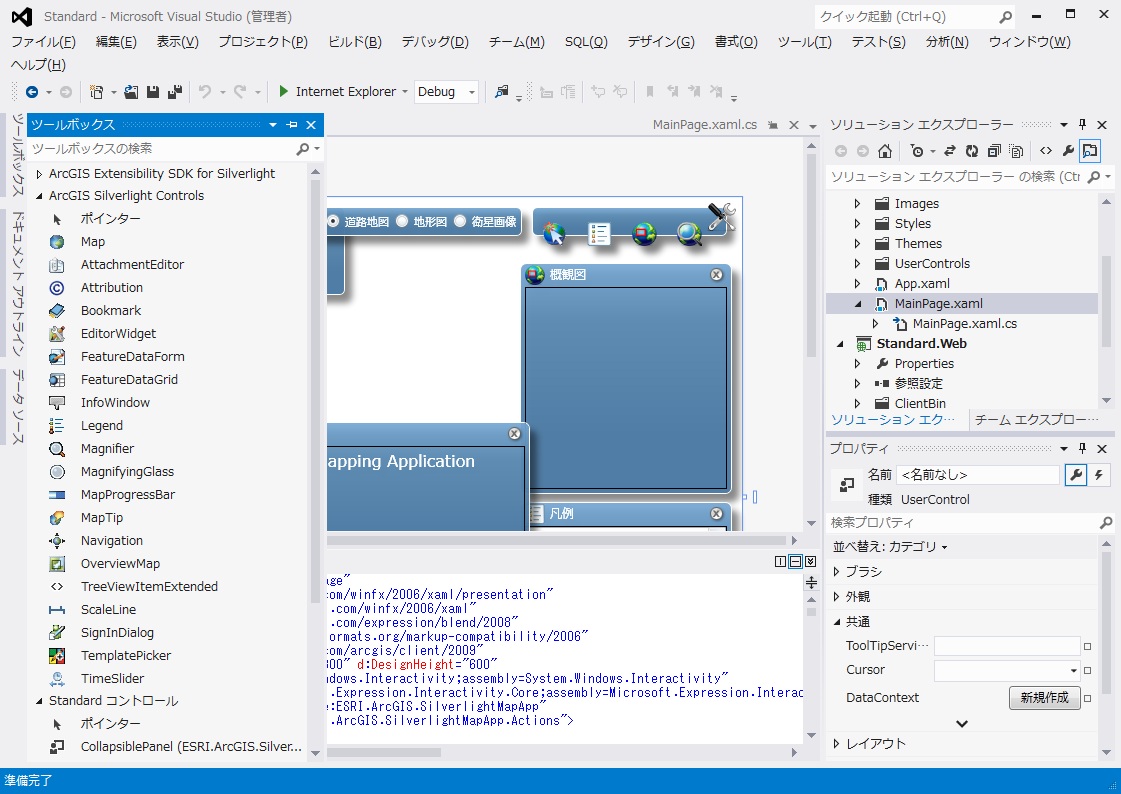
Task: Close the 概観図 panel in designer
Action: tap(716, 275)
